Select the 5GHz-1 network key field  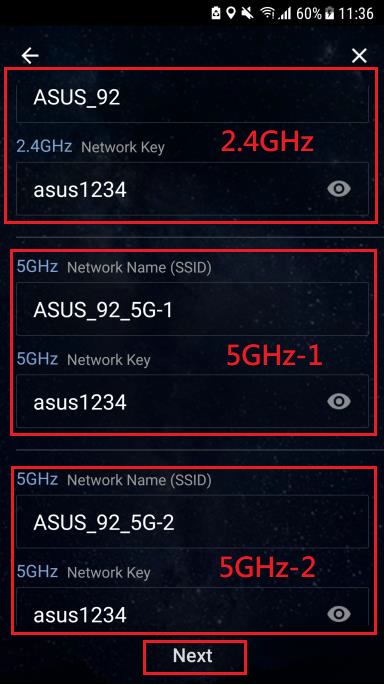pos(192,401)
